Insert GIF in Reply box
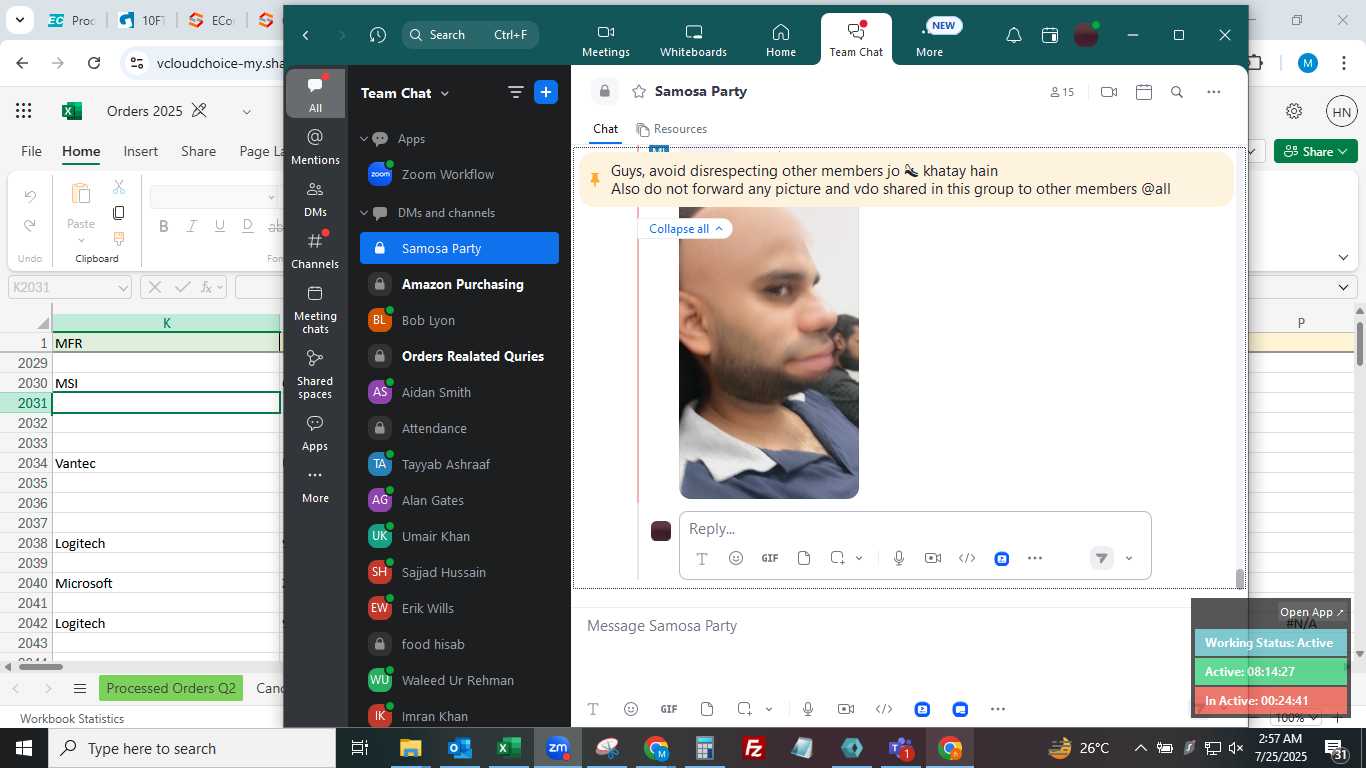 pyautogui.click(x=770, y=558)
